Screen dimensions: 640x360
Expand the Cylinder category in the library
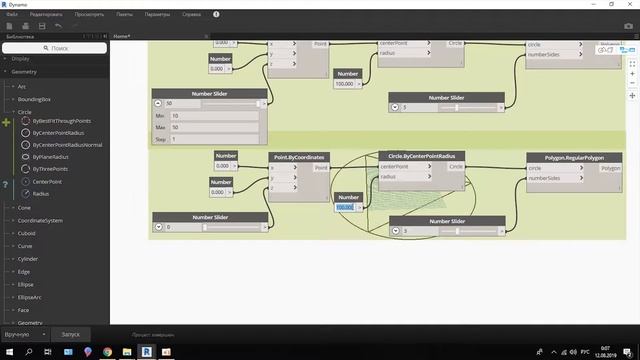13,259
